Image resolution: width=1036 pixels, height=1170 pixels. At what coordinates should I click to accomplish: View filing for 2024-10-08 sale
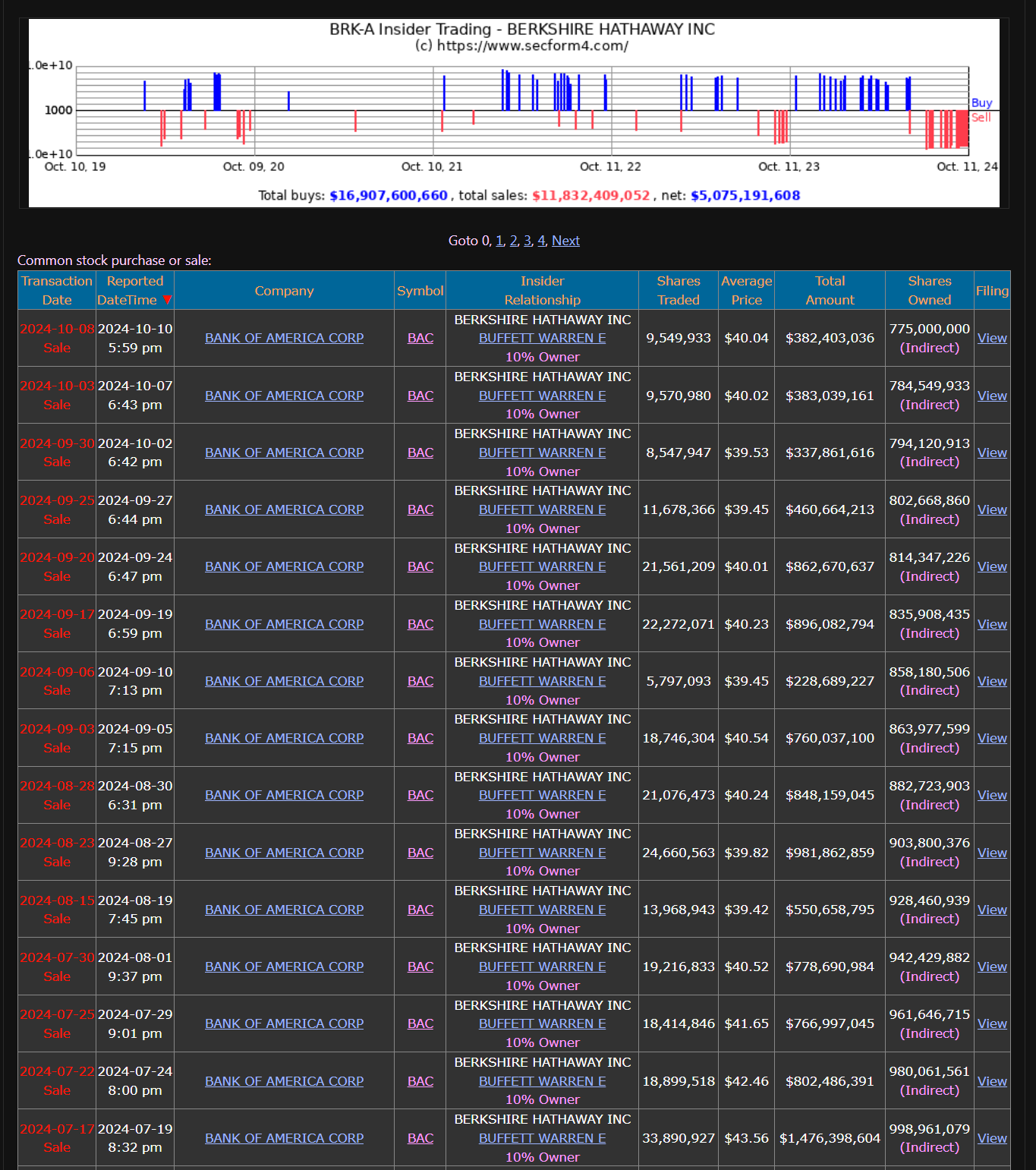[x=992, y=338]
